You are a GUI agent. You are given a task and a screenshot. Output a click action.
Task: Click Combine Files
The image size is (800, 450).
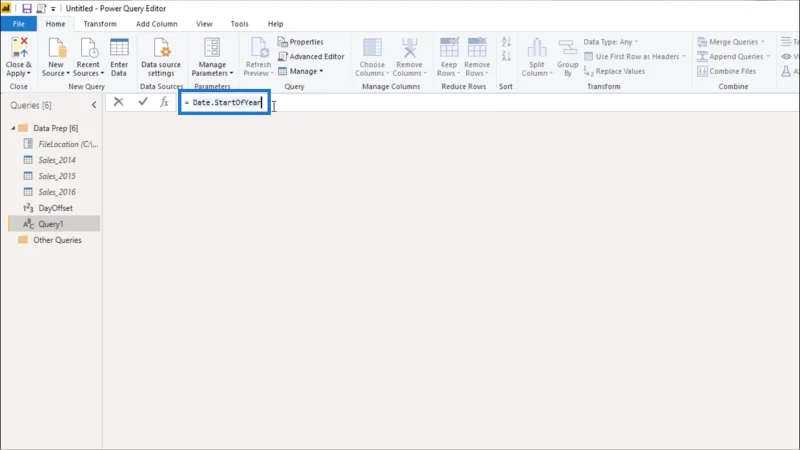pyautogui.click(x=727, y=71)
